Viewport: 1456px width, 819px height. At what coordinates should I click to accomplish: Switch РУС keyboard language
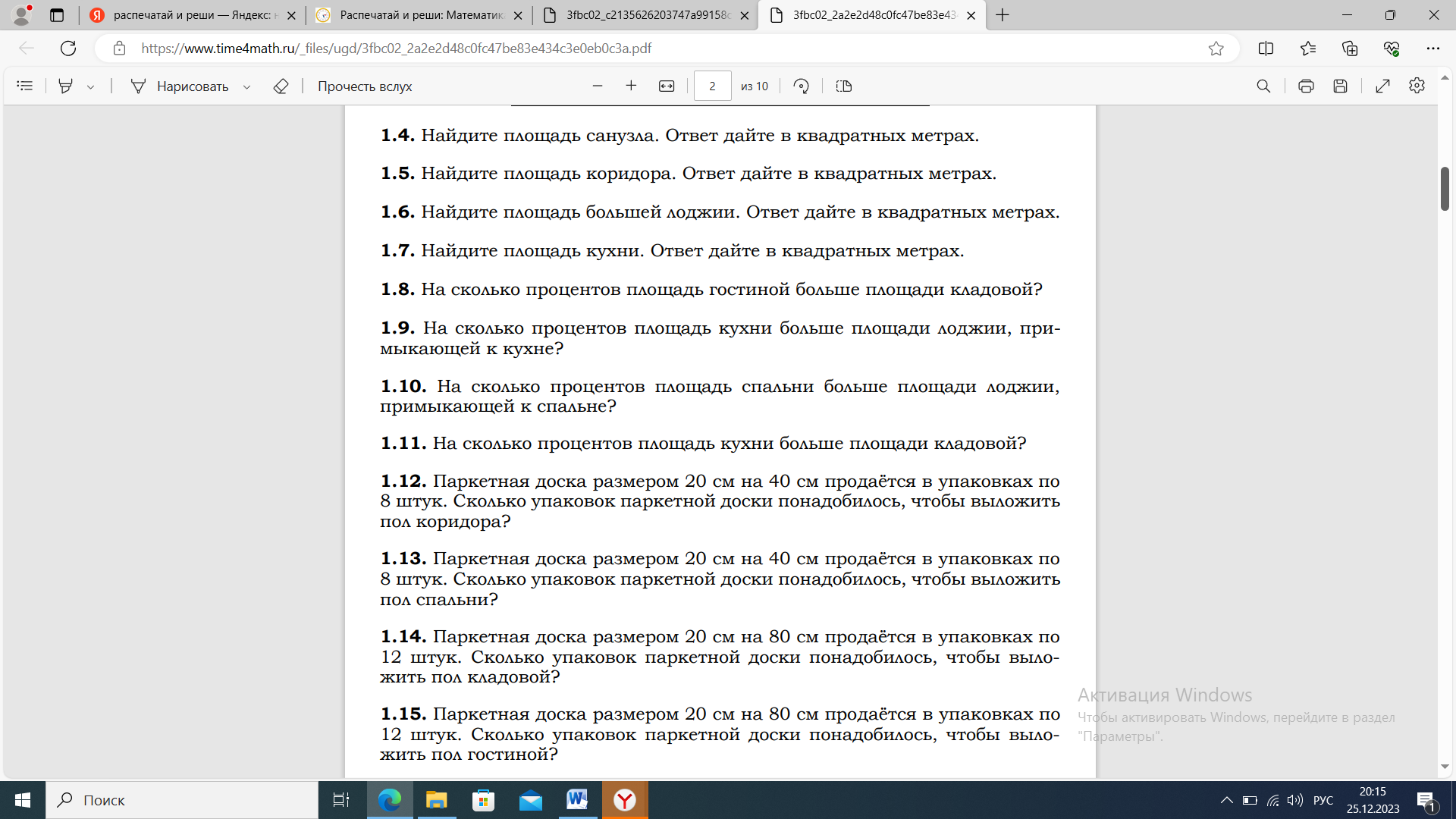point(1323,800)
